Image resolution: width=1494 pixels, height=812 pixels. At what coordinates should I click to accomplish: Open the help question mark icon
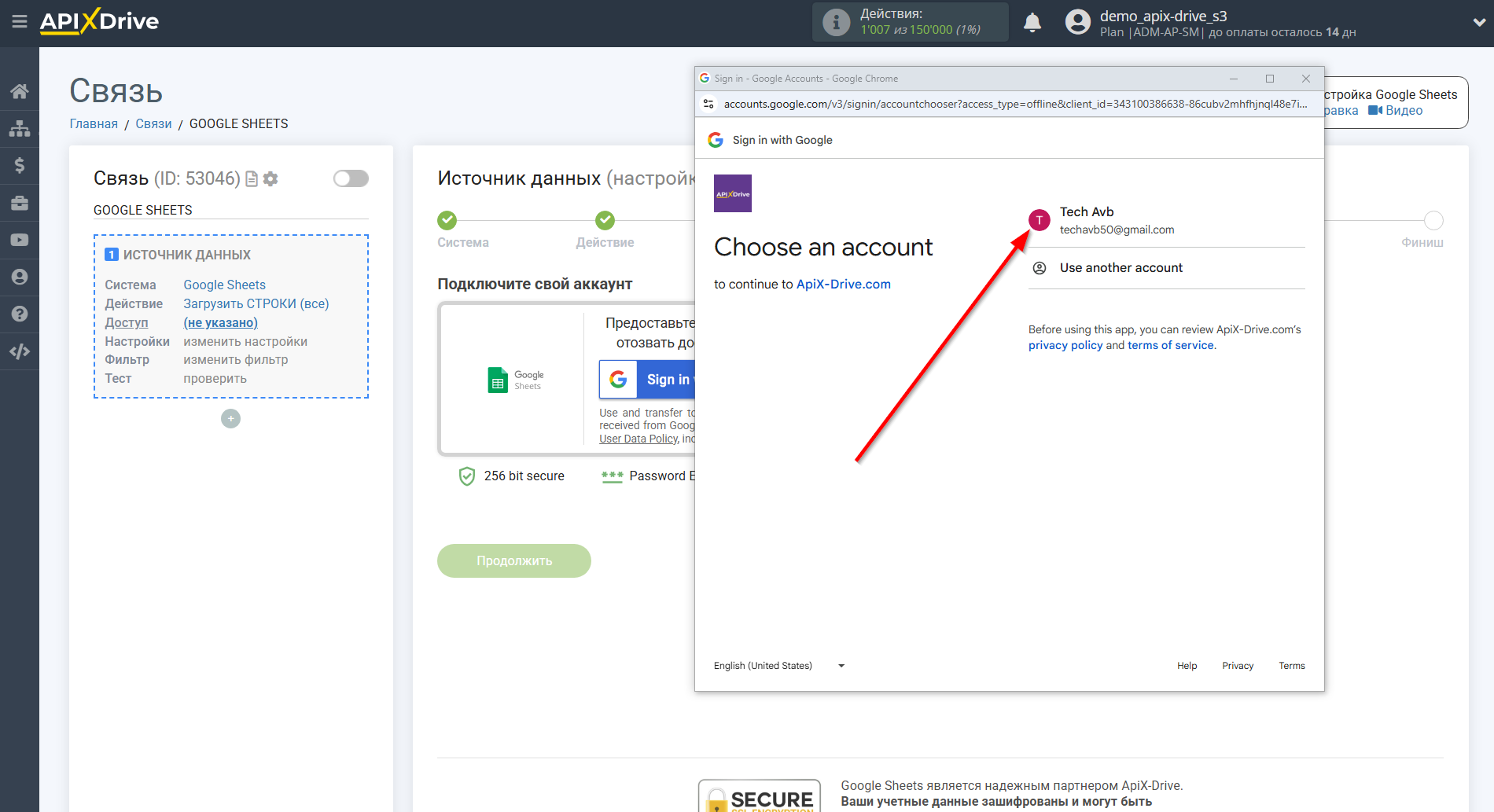(x=20, y=314)
